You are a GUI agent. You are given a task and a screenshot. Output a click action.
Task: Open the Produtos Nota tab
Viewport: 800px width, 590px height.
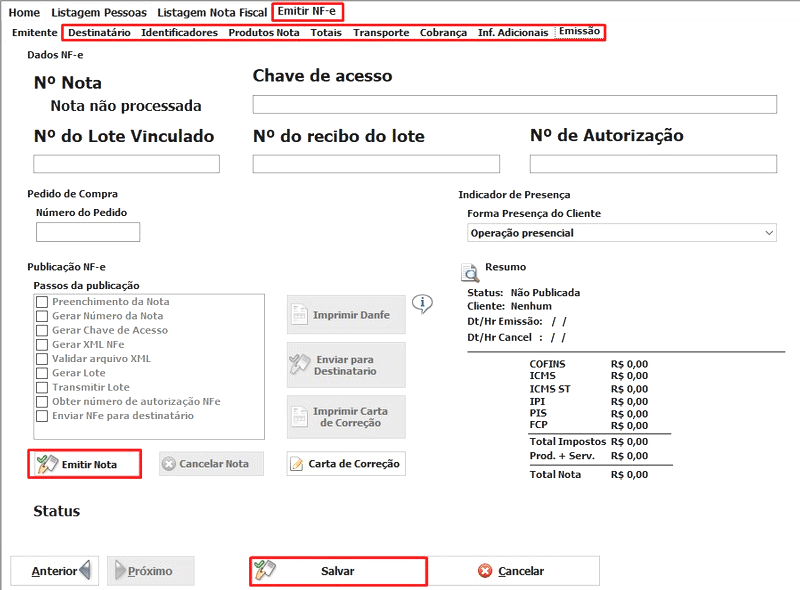point(263,32)
